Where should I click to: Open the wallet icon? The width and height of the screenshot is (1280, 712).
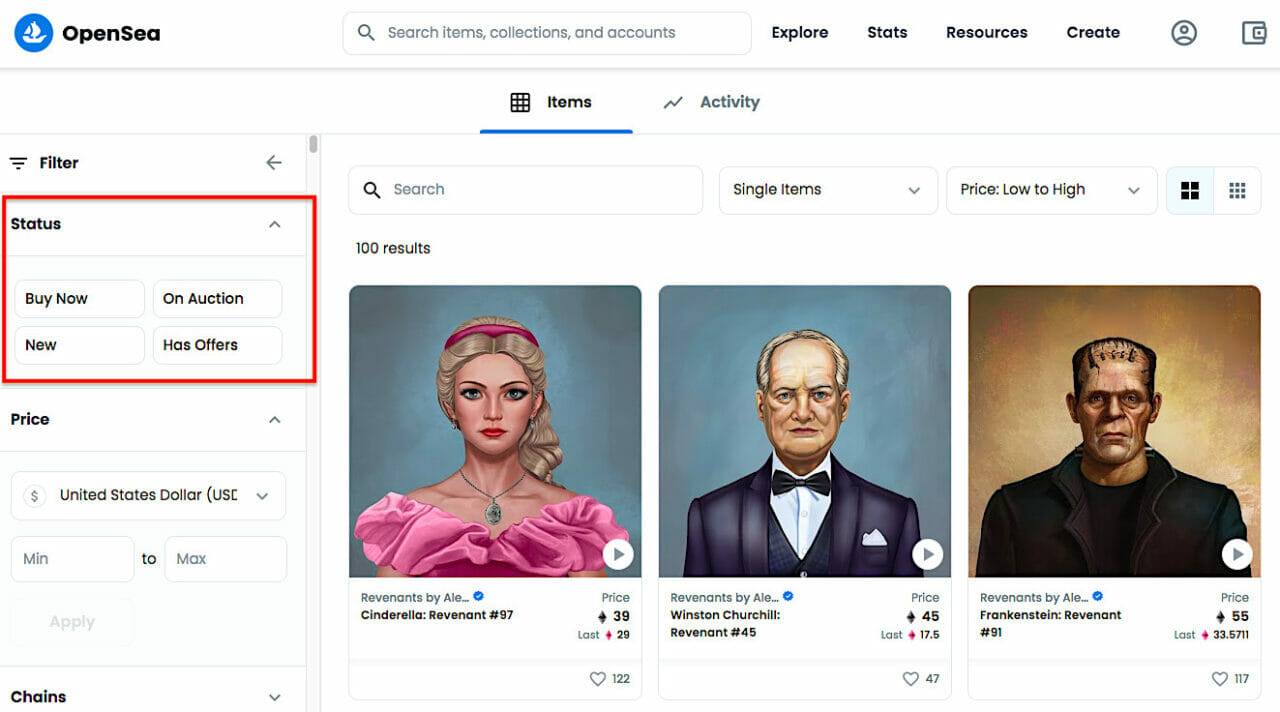click(x=1254, y=33)
